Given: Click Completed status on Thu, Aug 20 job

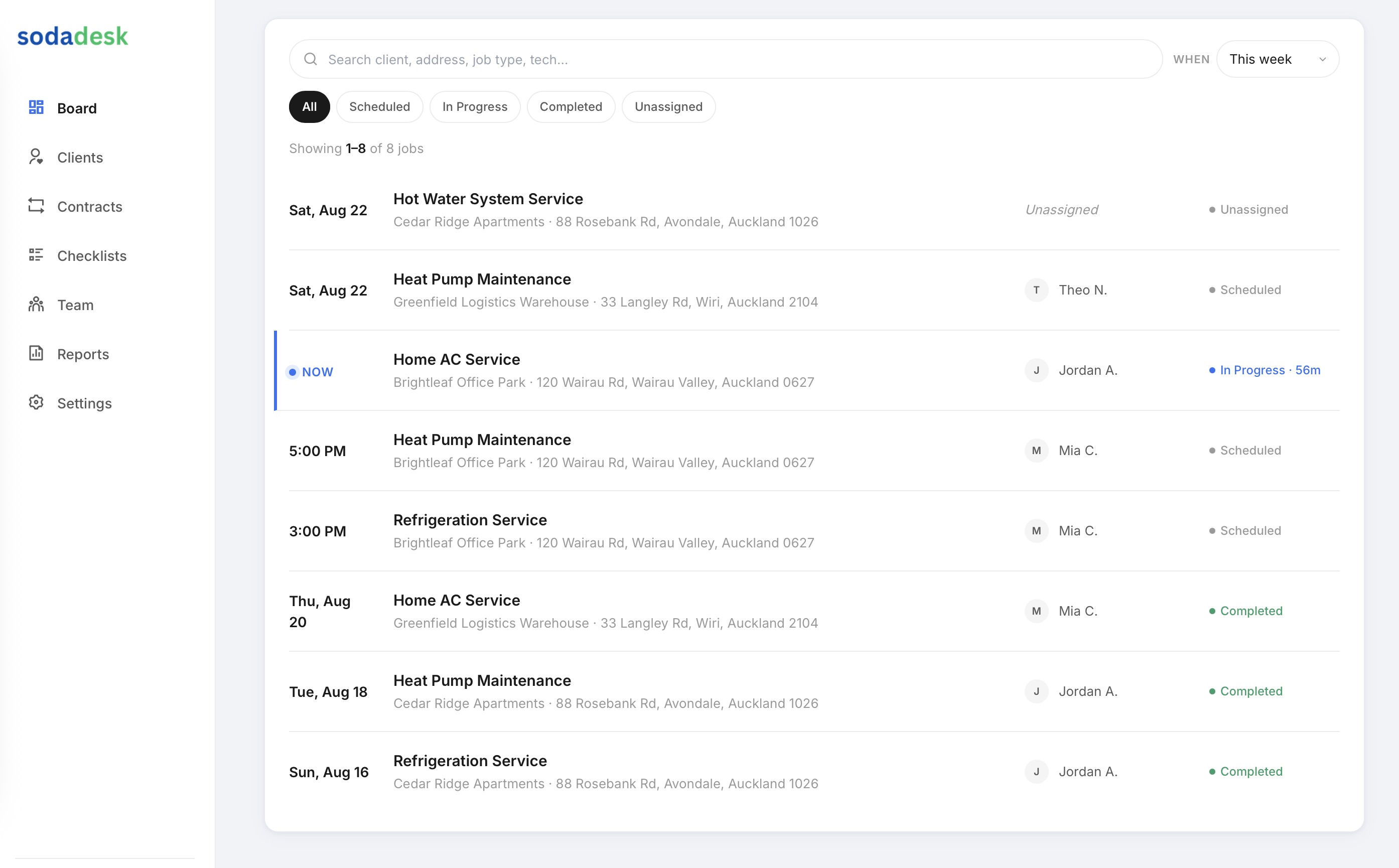Looking at the screenshot, I should pyautogui.click(x=1246, y=611).
